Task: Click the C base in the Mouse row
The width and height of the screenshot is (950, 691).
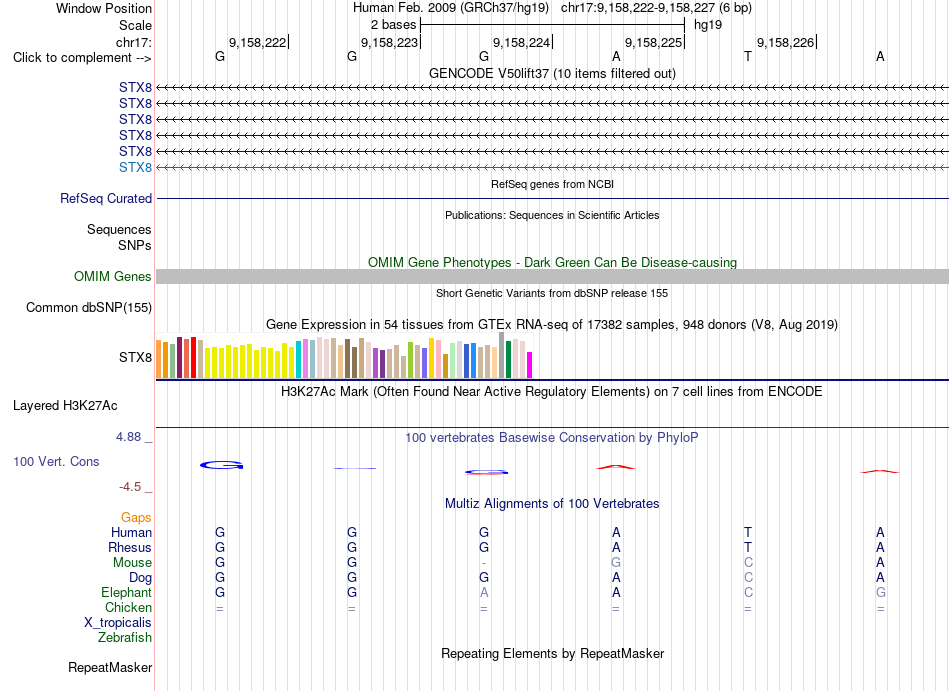Action: [x=748, y=563]
